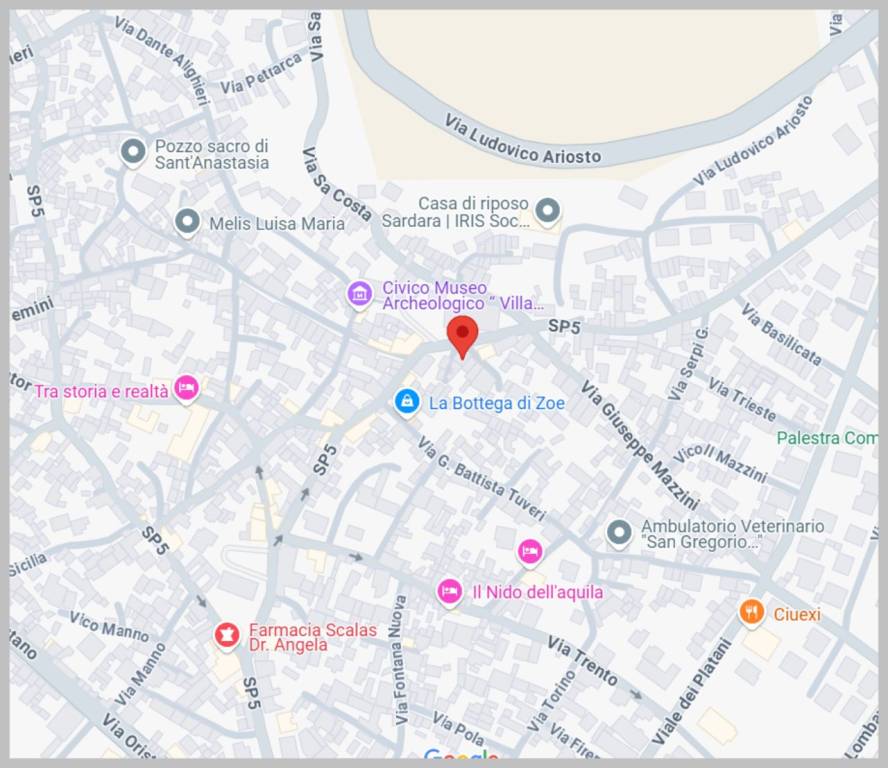
Task: Open the Farmacia Scalas Dr. Angela label
Action: (x=313, y=637)
